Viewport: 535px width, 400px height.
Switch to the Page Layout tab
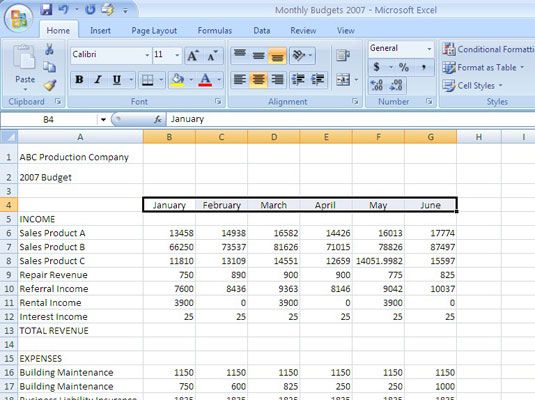pyautogui.click(x=154, y=31)
